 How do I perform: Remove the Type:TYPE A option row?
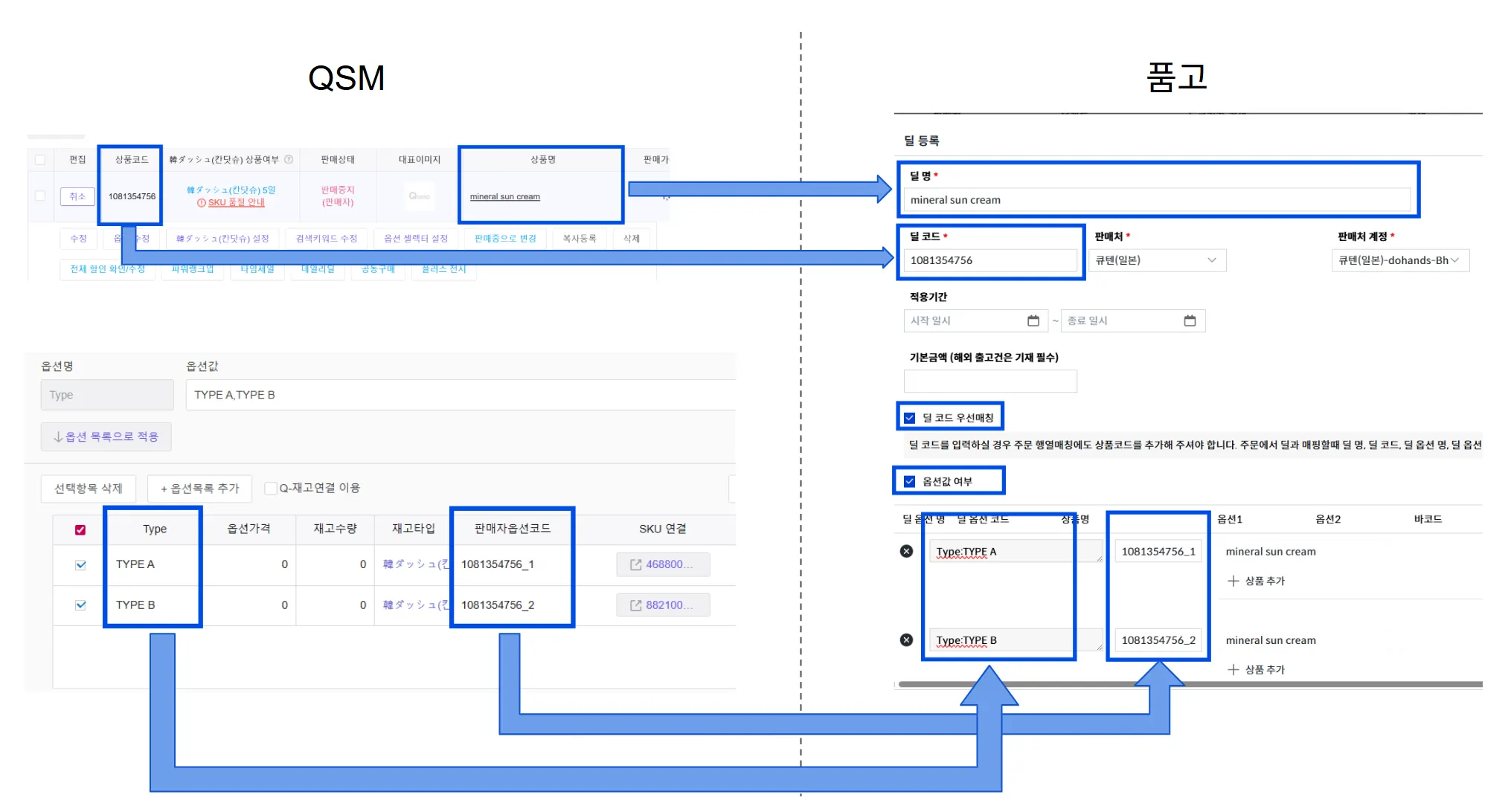(x=906, y=551)
